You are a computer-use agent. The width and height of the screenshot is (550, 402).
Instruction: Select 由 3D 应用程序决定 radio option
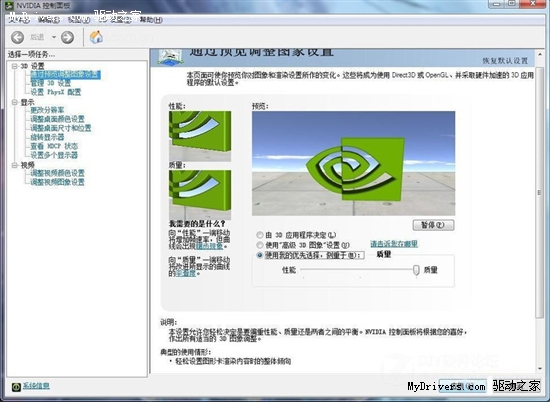pyautogui.click(x=260, y=235)
